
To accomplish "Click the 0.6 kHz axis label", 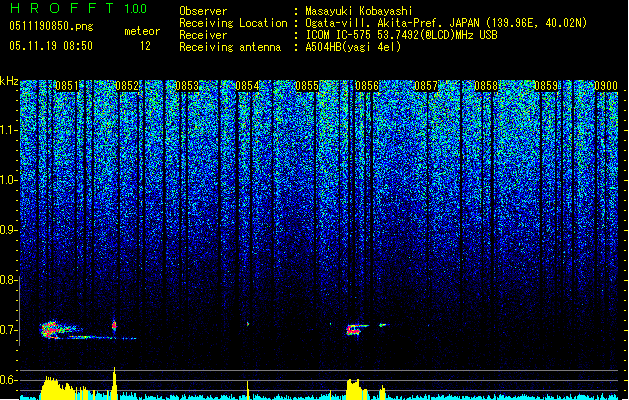I will (9, 380).
